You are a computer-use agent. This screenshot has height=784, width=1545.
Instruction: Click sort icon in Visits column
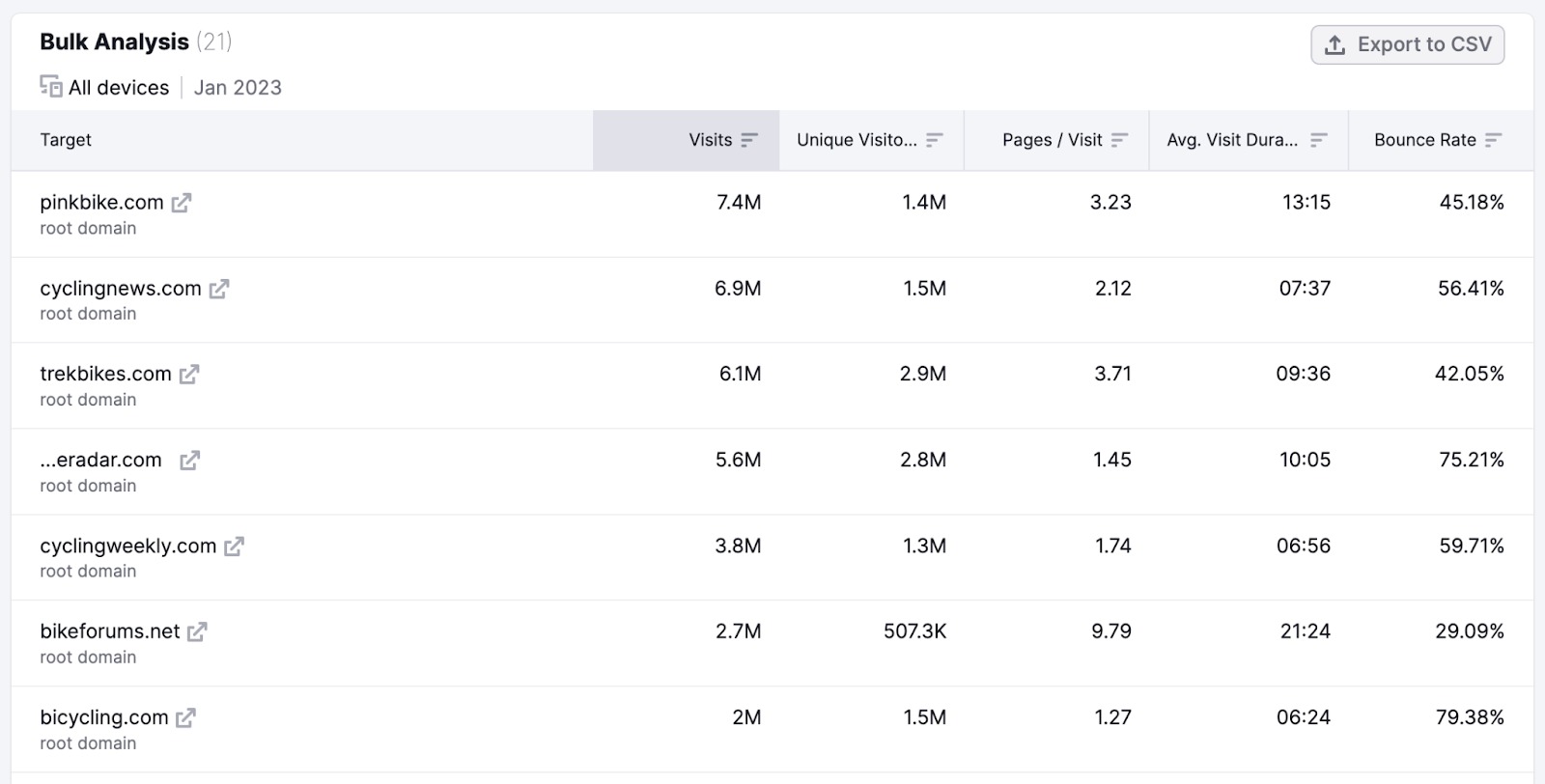[x=749, y=140]
